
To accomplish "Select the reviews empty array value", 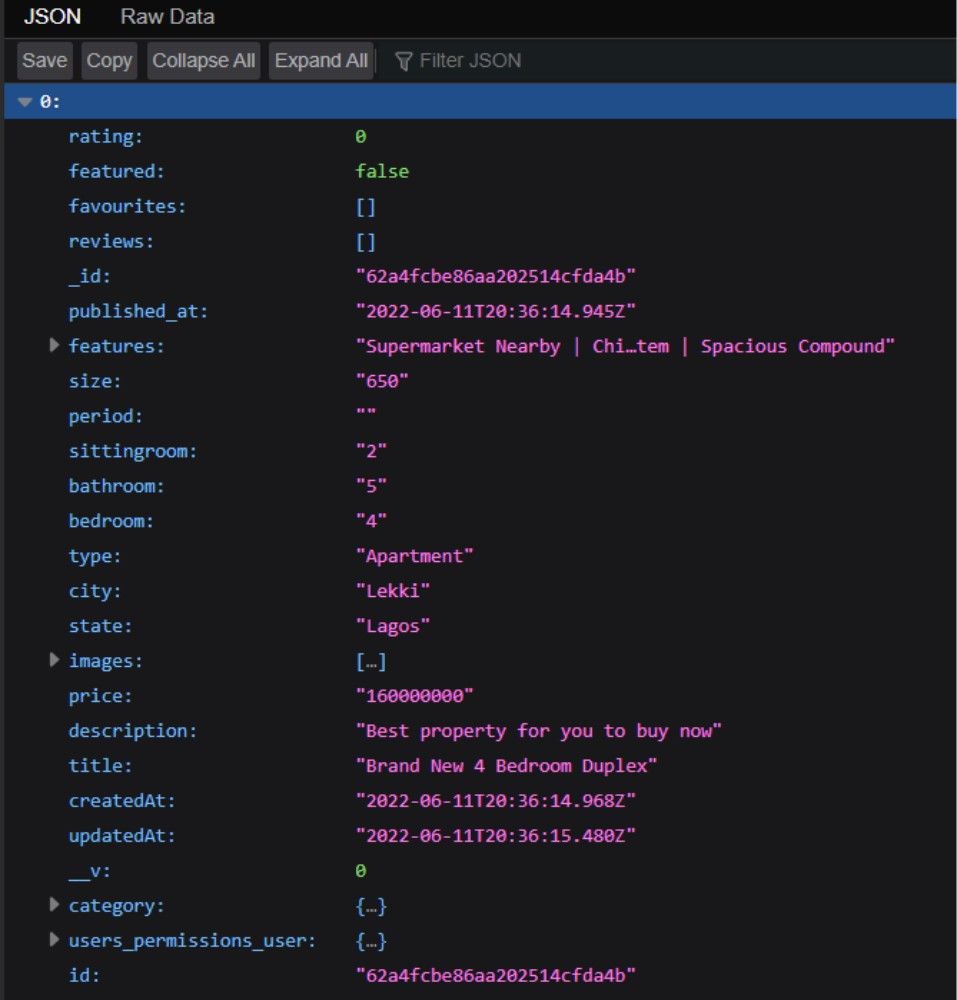I will [x=366, y=242].
